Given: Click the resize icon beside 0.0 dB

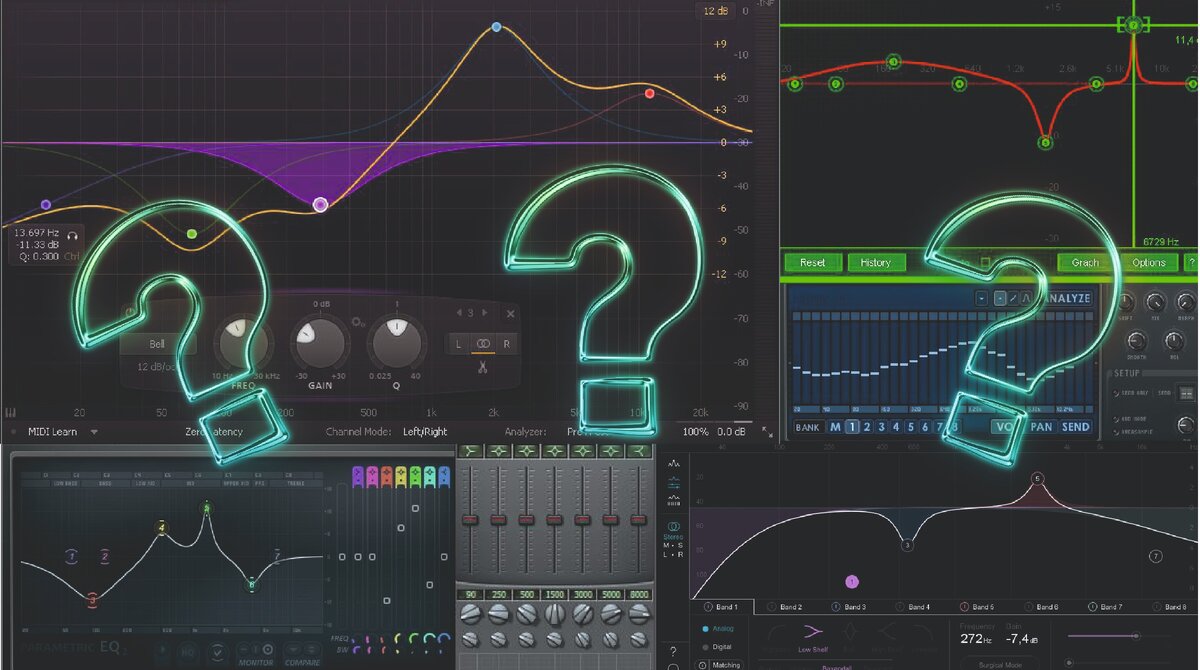Looking at the screenshot, I should click(767, 431).
